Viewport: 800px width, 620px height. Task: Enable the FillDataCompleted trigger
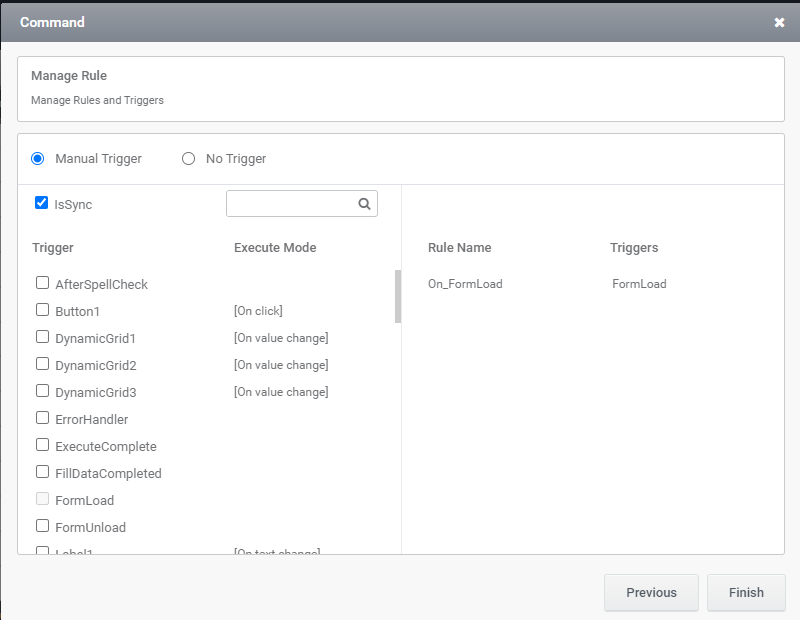pyautogui.click(x=43, y=472)
